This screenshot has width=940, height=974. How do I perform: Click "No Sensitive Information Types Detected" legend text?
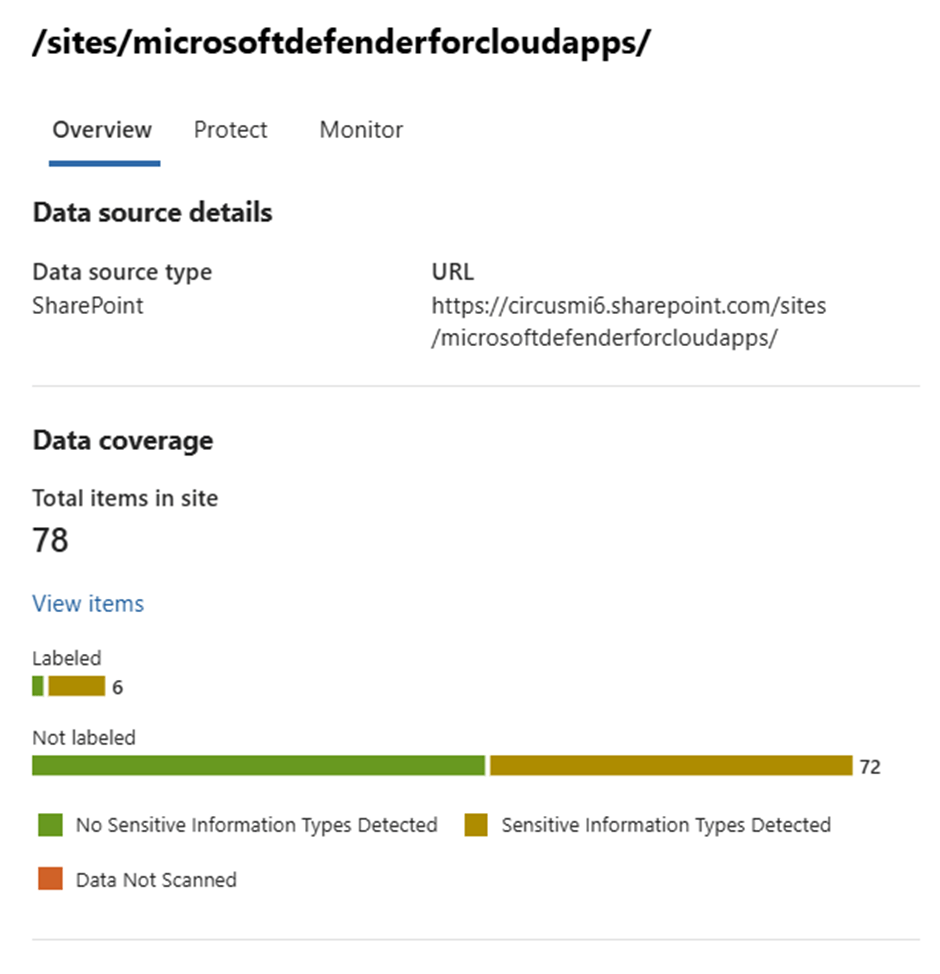256,825
